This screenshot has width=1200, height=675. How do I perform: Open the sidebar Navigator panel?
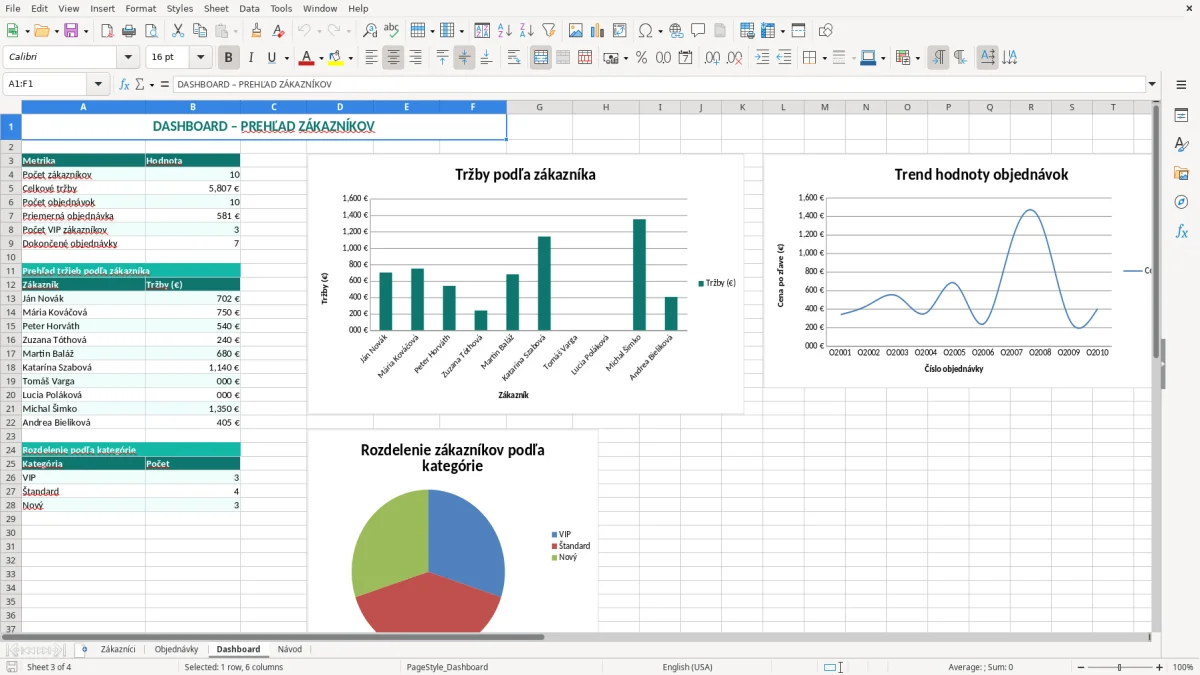(1181, 202)
